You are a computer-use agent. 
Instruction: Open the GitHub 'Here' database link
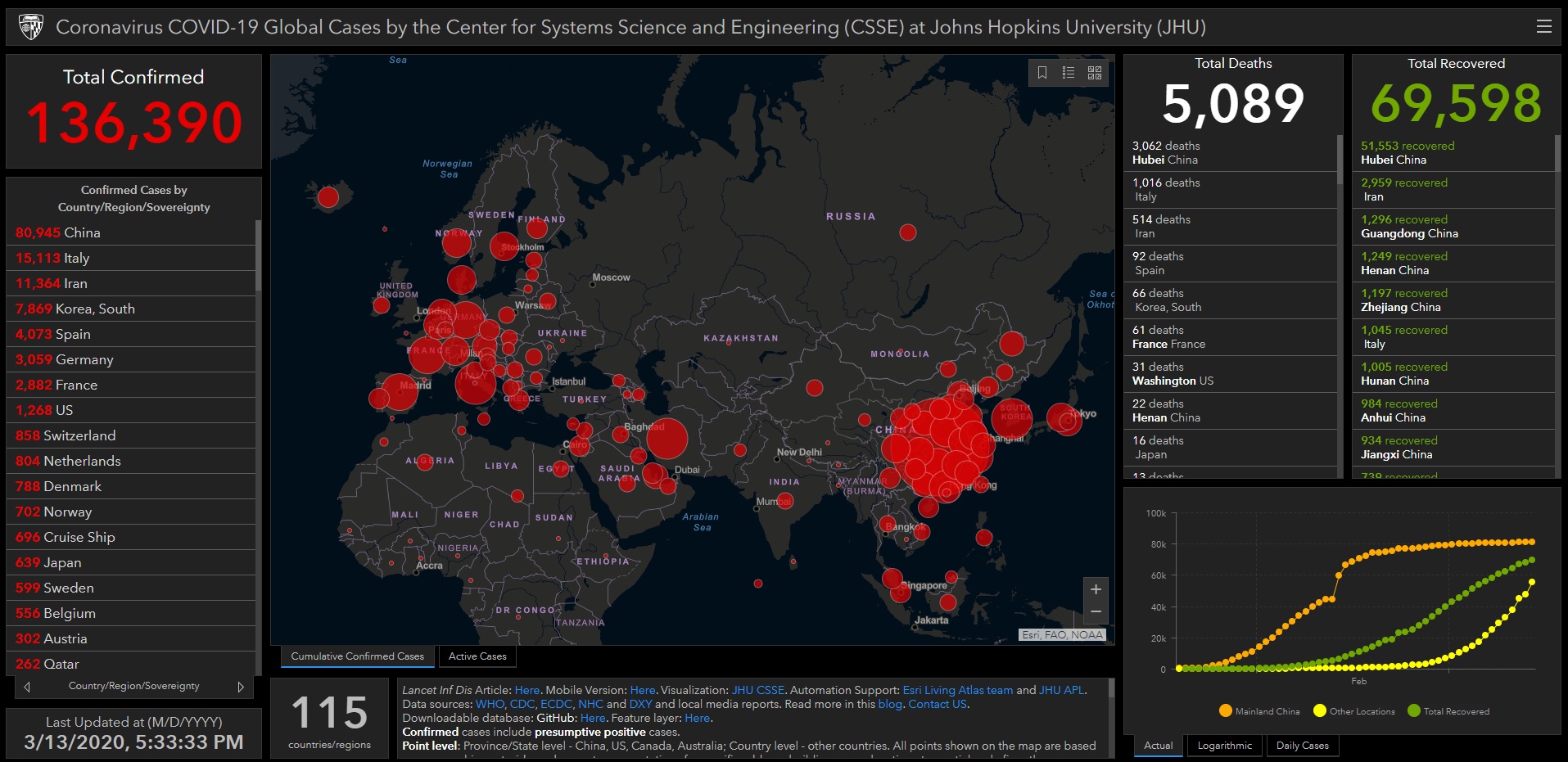click(x=593, y=718)
